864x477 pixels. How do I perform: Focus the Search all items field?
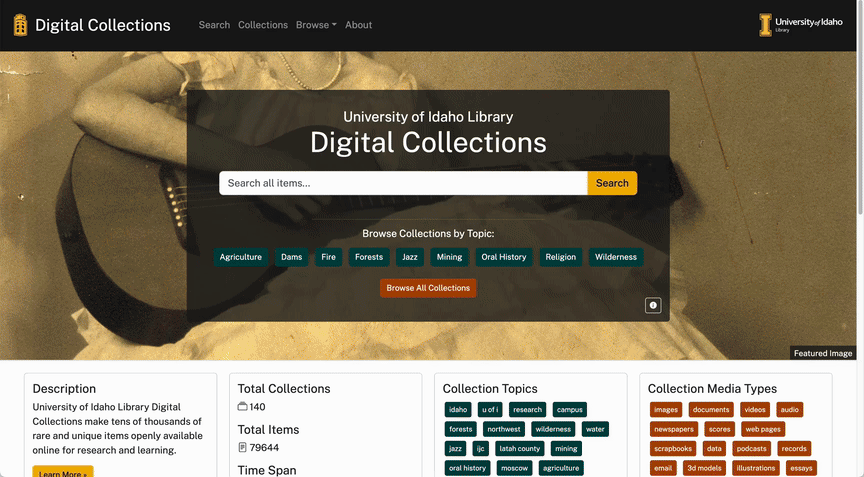pos(403,183)
